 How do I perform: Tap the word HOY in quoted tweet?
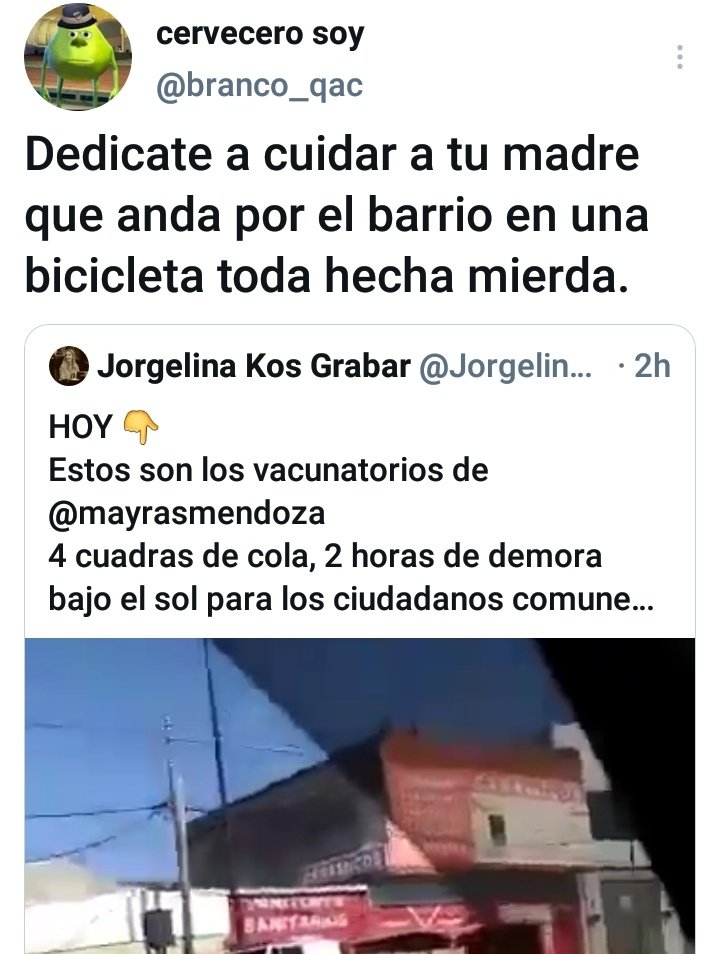80,427
